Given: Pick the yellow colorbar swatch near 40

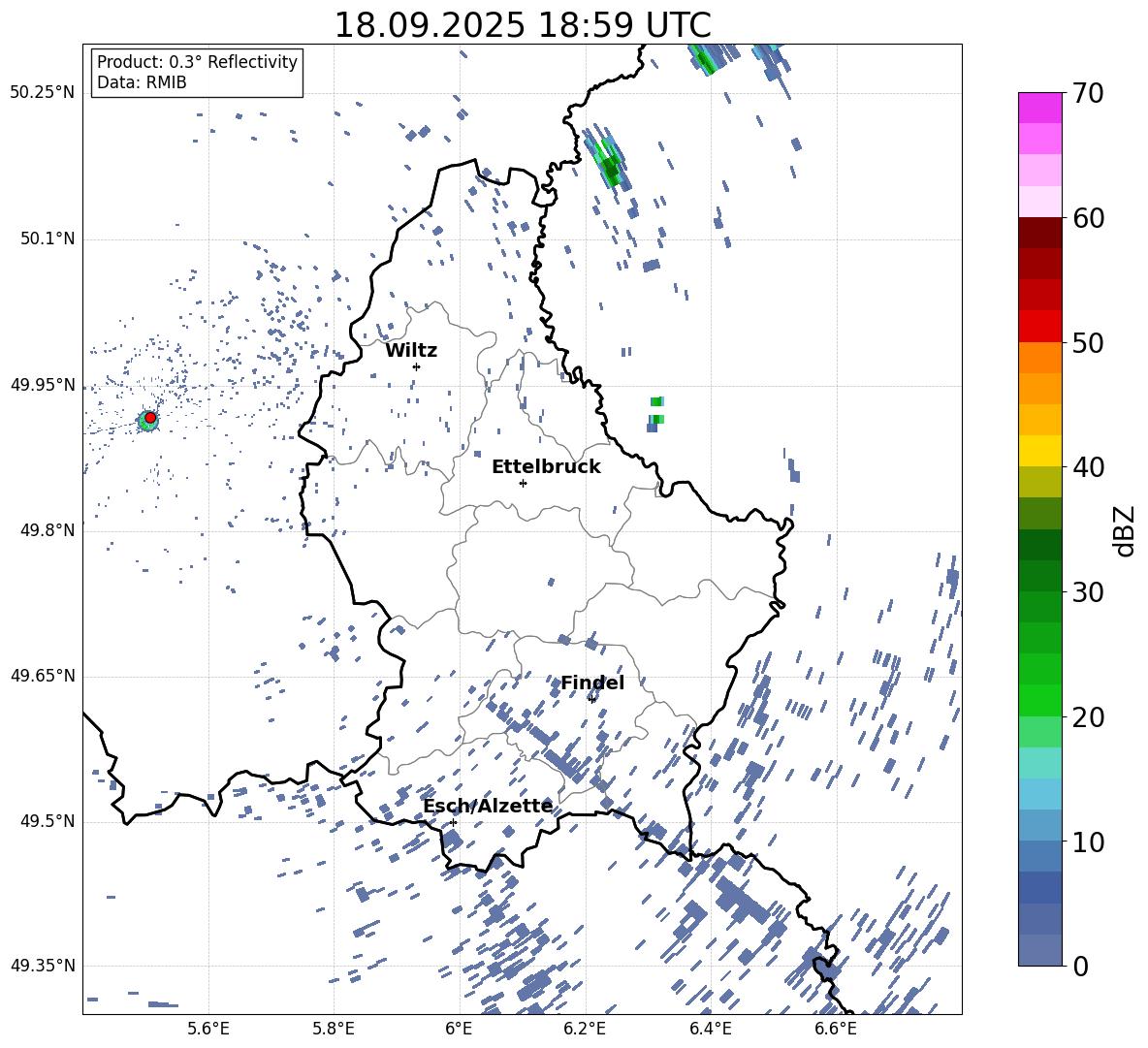Looking at the screenshot, I should click(1040, 451).
